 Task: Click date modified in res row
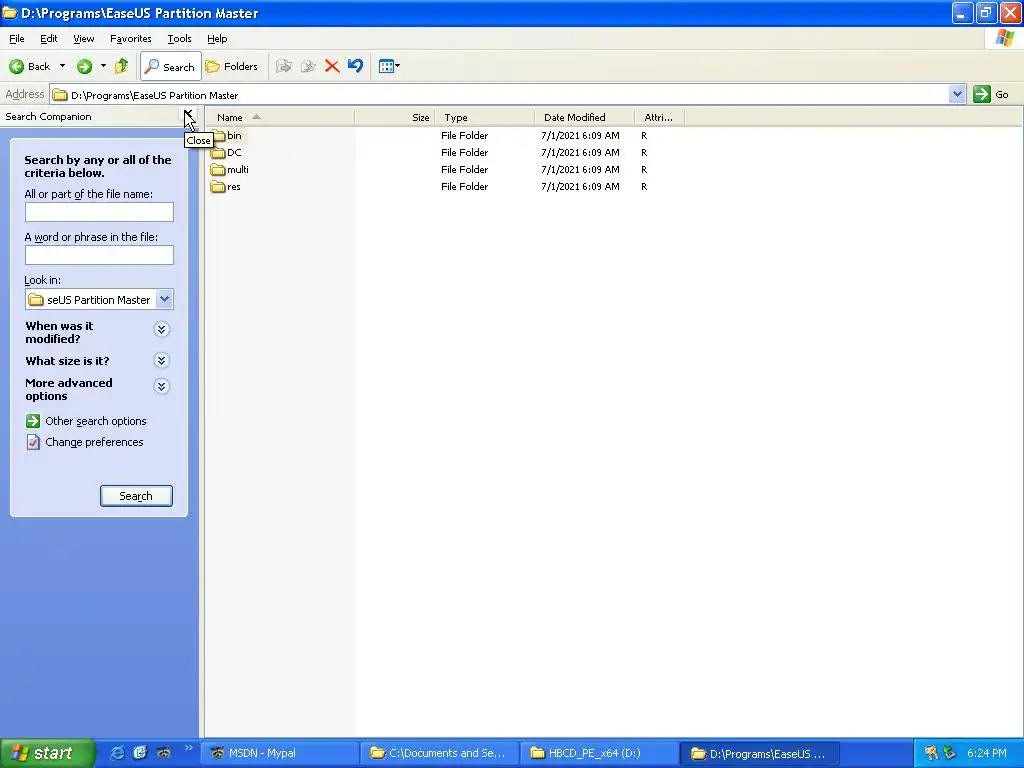pyautogui.click(x=580, y=186)
